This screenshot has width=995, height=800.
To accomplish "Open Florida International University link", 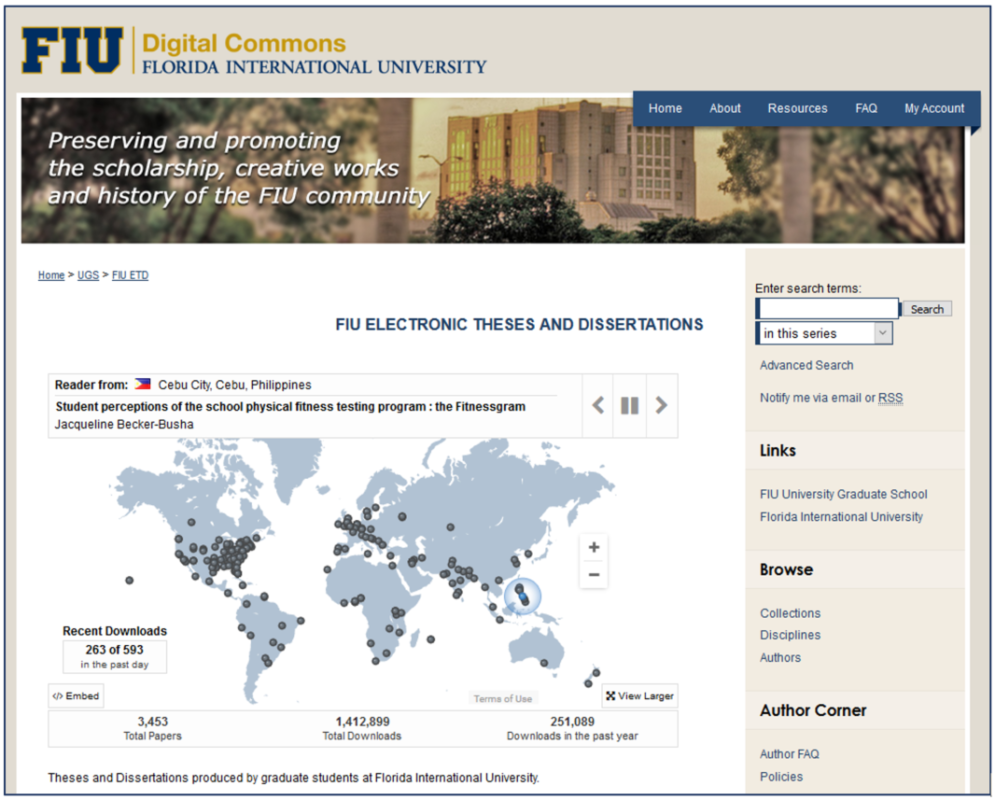I will tap(841, 517).
